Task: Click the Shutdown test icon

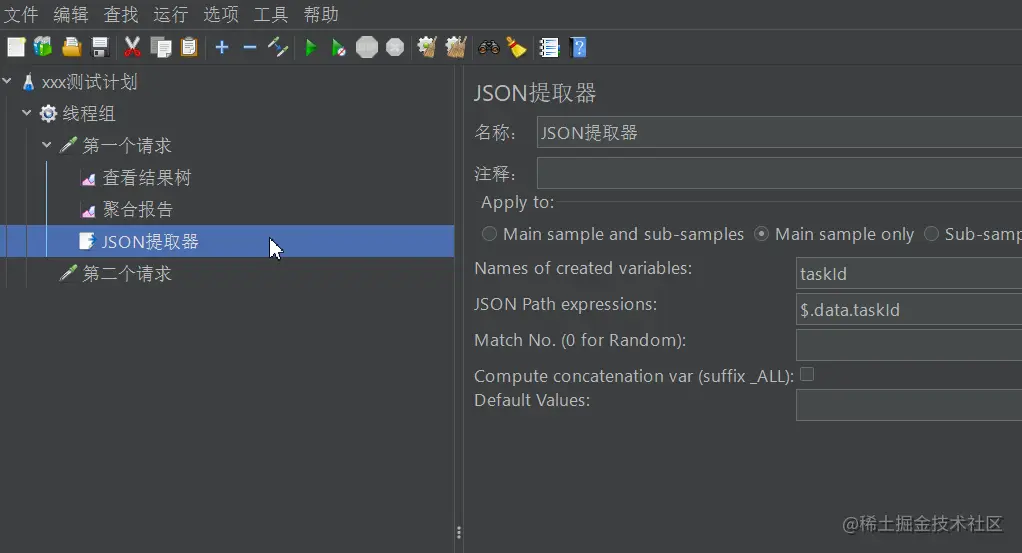Action: click(395, 47)
